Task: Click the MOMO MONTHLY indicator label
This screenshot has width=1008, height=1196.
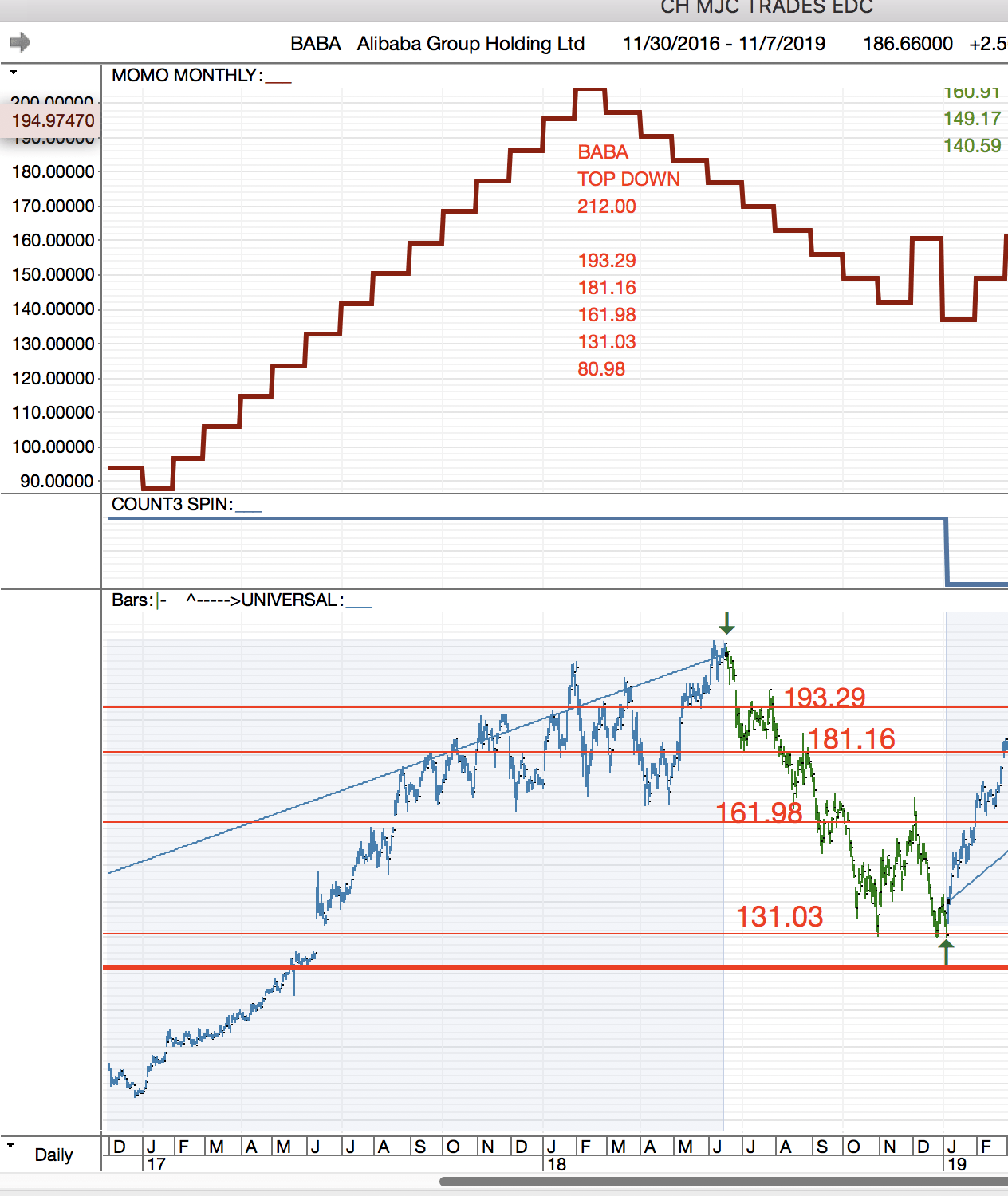Action: (x=187, y=75)
